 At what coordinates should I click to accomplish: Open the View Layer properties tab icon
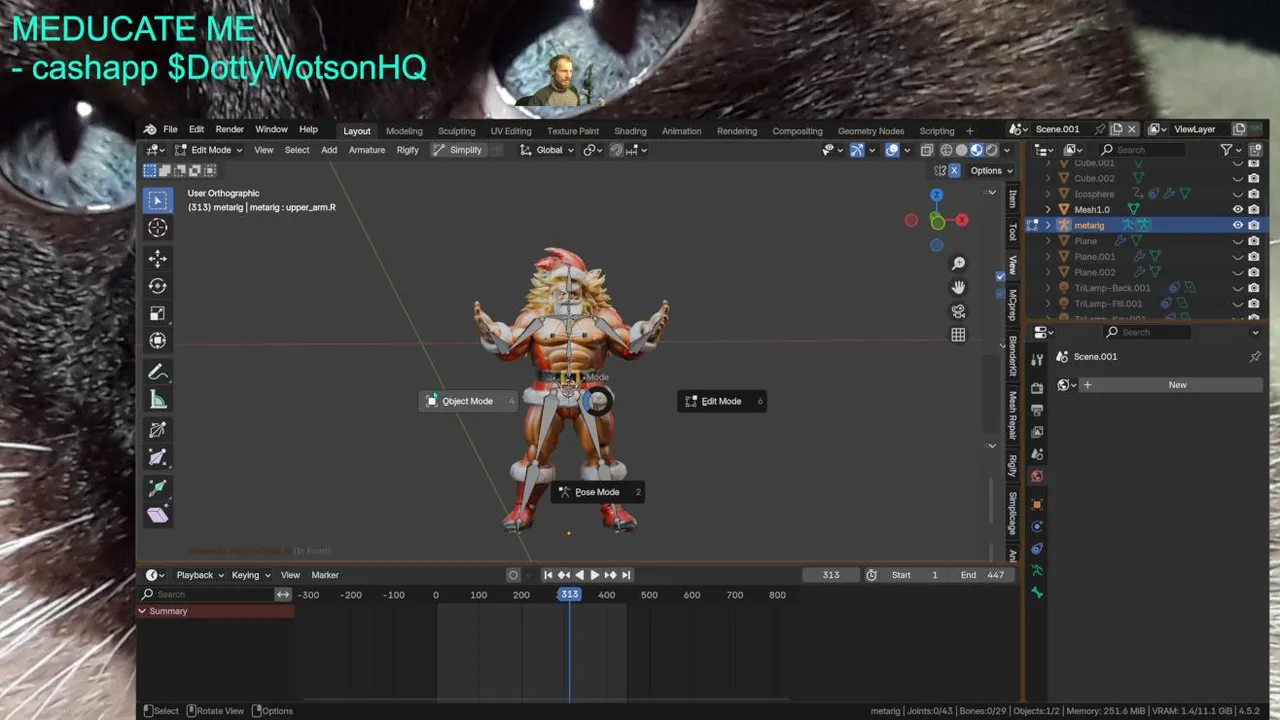click(x=1037, y=432)
